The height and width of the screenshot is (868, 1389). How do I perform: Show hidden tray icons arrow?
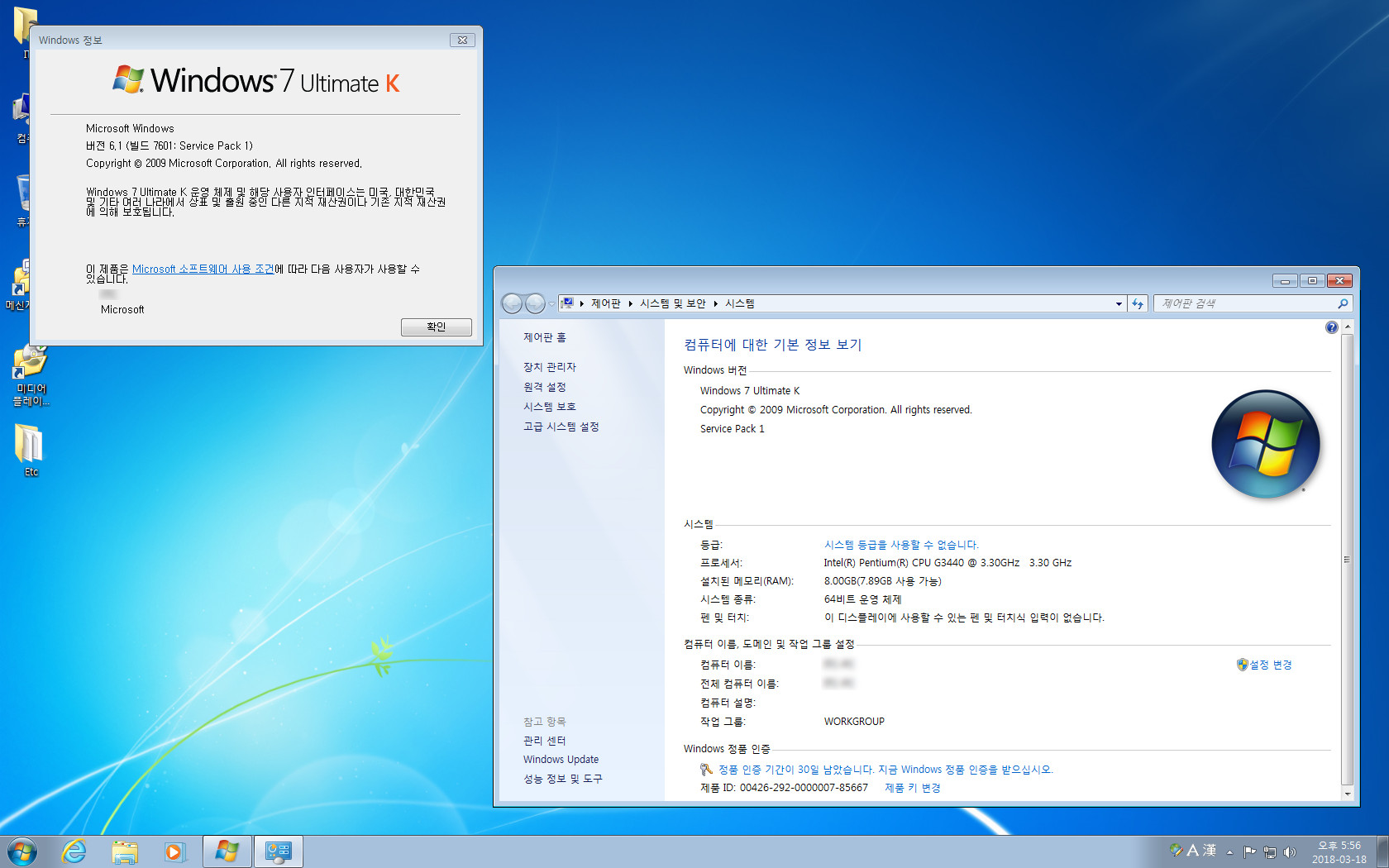tap(1229, 851)
